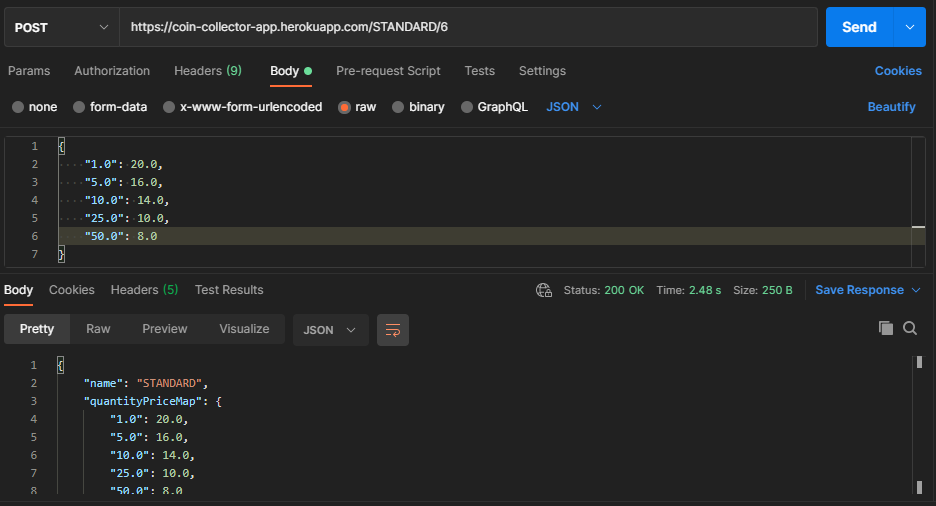Viewport: 936px width, 506px height.
Task: Pick the binary body type radio
Action: coord(398,107)
